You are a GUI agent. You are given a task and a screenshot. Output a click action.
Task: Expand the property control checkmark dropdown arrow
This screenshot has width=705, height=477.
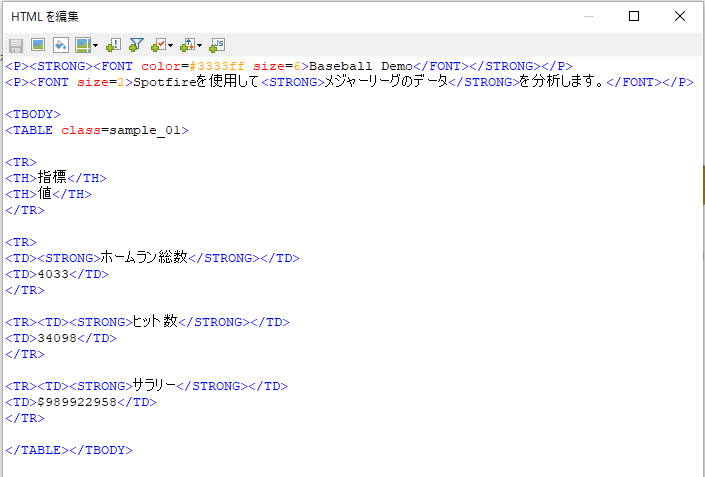pyautogui.click(x=170, y=45)
